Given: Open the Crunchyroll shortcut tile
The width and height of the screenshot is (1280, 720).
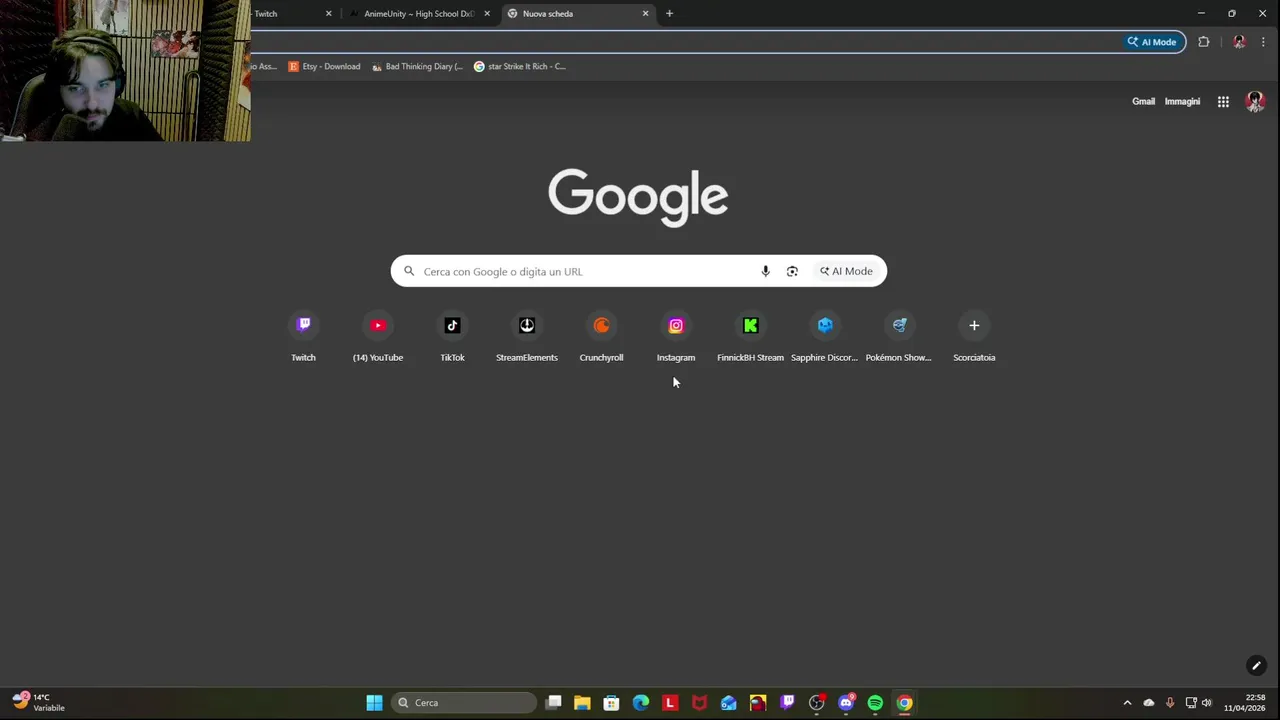Looking at the screenshot, I should click(601, 338).
